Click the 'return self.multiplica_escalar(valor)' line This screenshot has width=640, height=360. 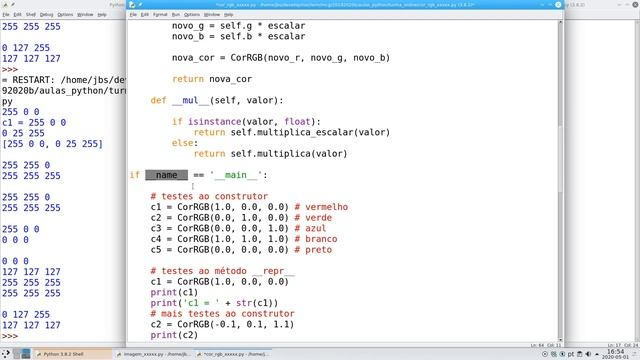click(292, 132)
